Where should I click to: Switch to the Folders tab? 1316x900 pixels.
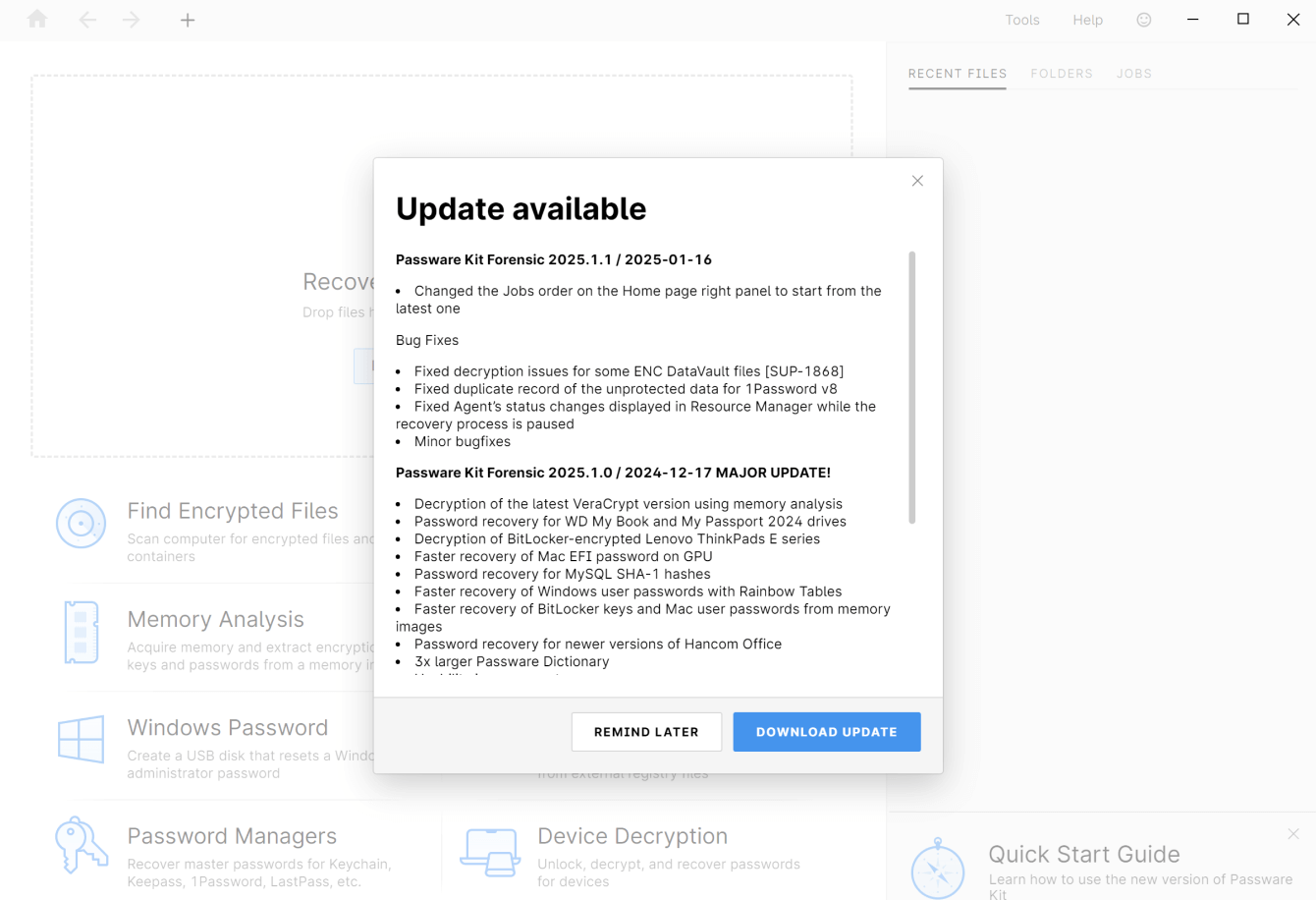(1062, 74)
